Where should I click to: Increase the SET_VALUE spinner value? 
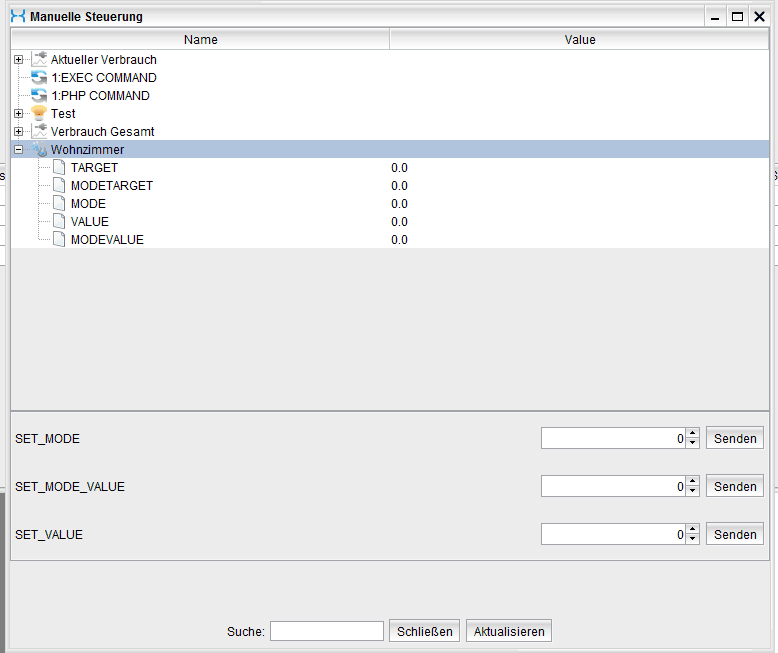pyautogui.click(x=693, y=530)
